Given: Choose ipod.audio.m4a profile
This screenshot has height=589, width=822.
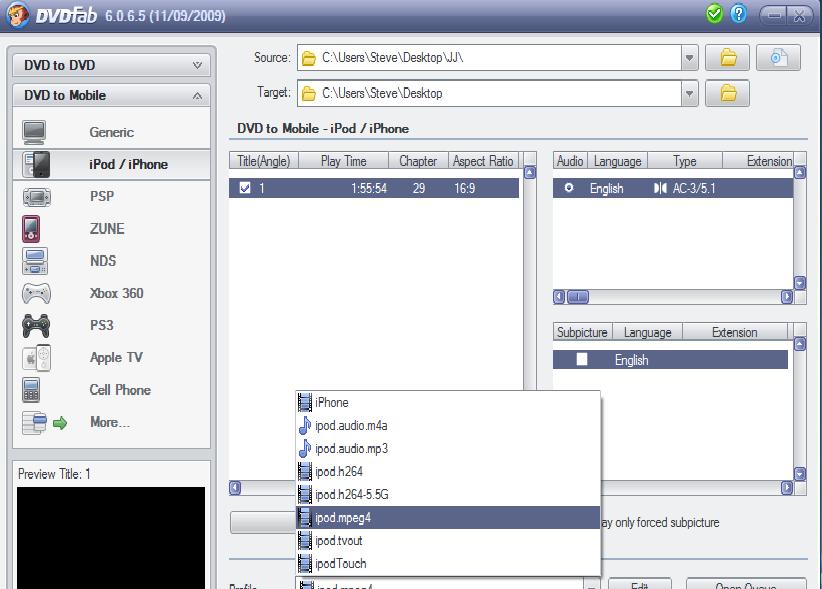Looking at the screenshot, I should 448,426.
